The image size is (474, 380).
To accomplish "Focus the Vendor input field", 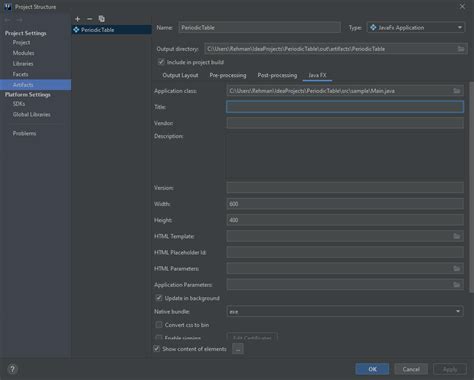I will tap(345, 123).
